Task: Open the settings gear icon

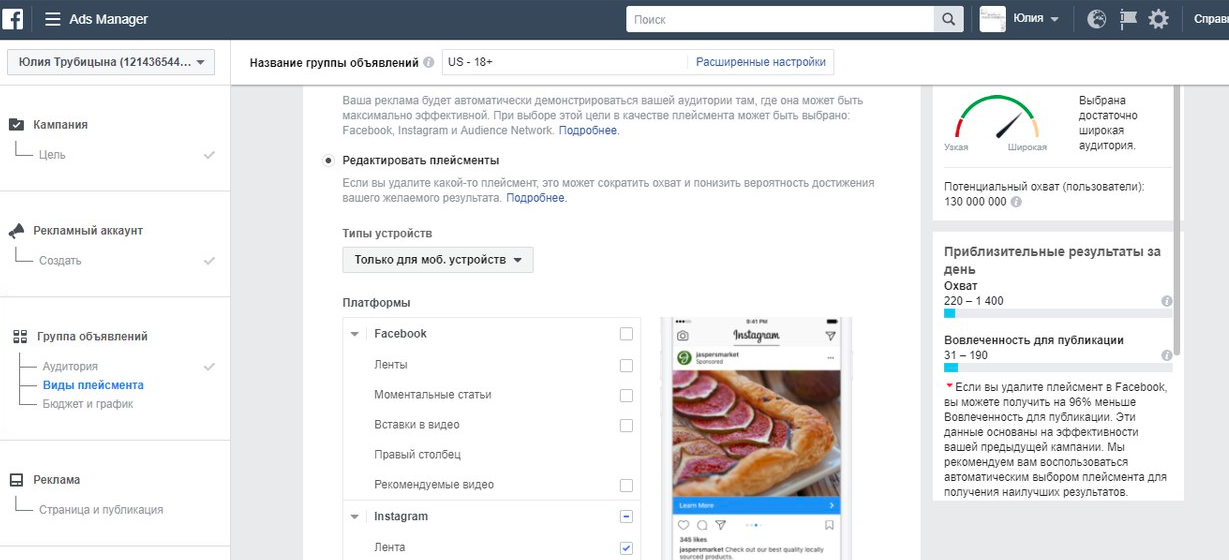Action: [1158, 19]
